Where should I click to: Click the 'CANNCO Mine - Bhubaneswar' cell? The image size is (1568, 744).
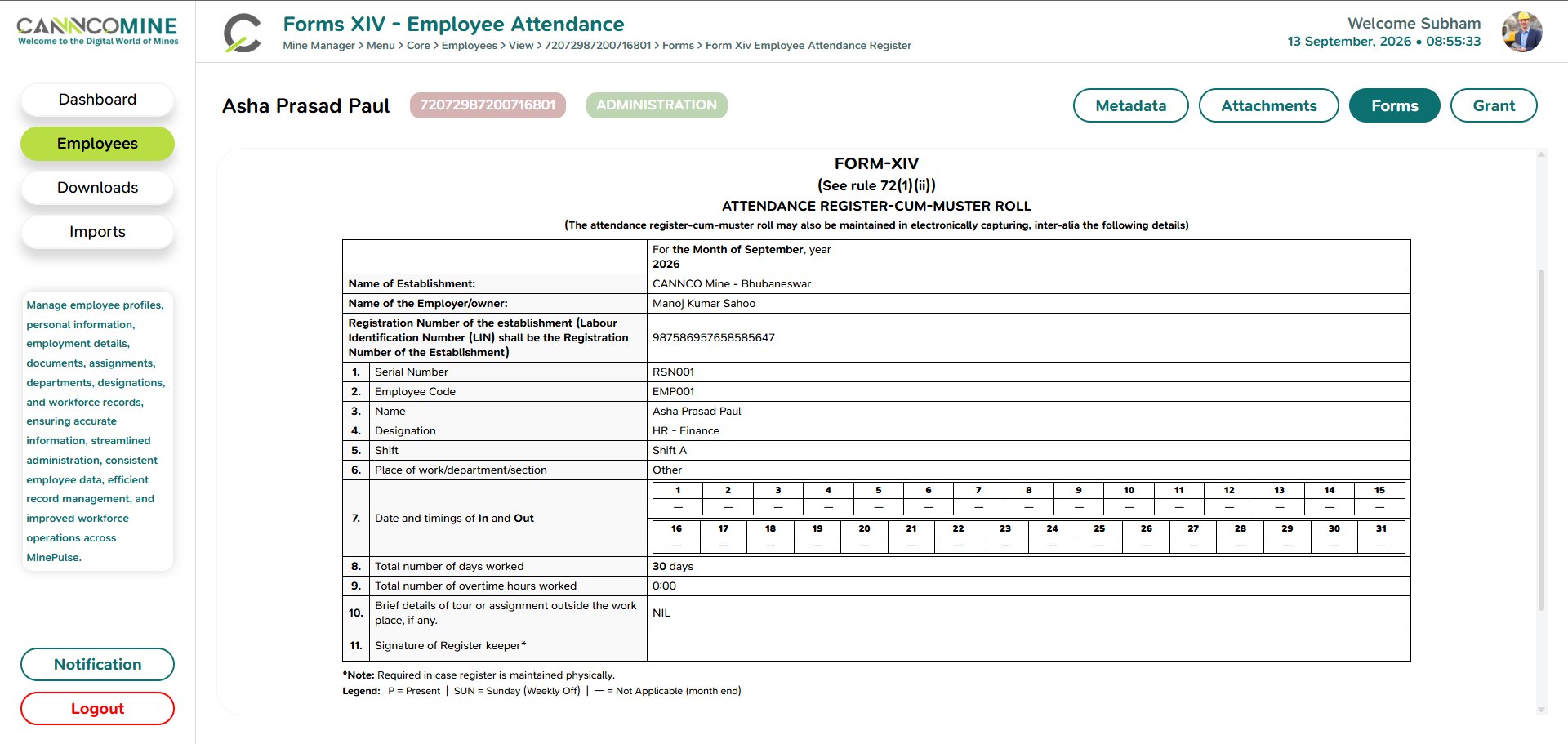[1028, 284]
